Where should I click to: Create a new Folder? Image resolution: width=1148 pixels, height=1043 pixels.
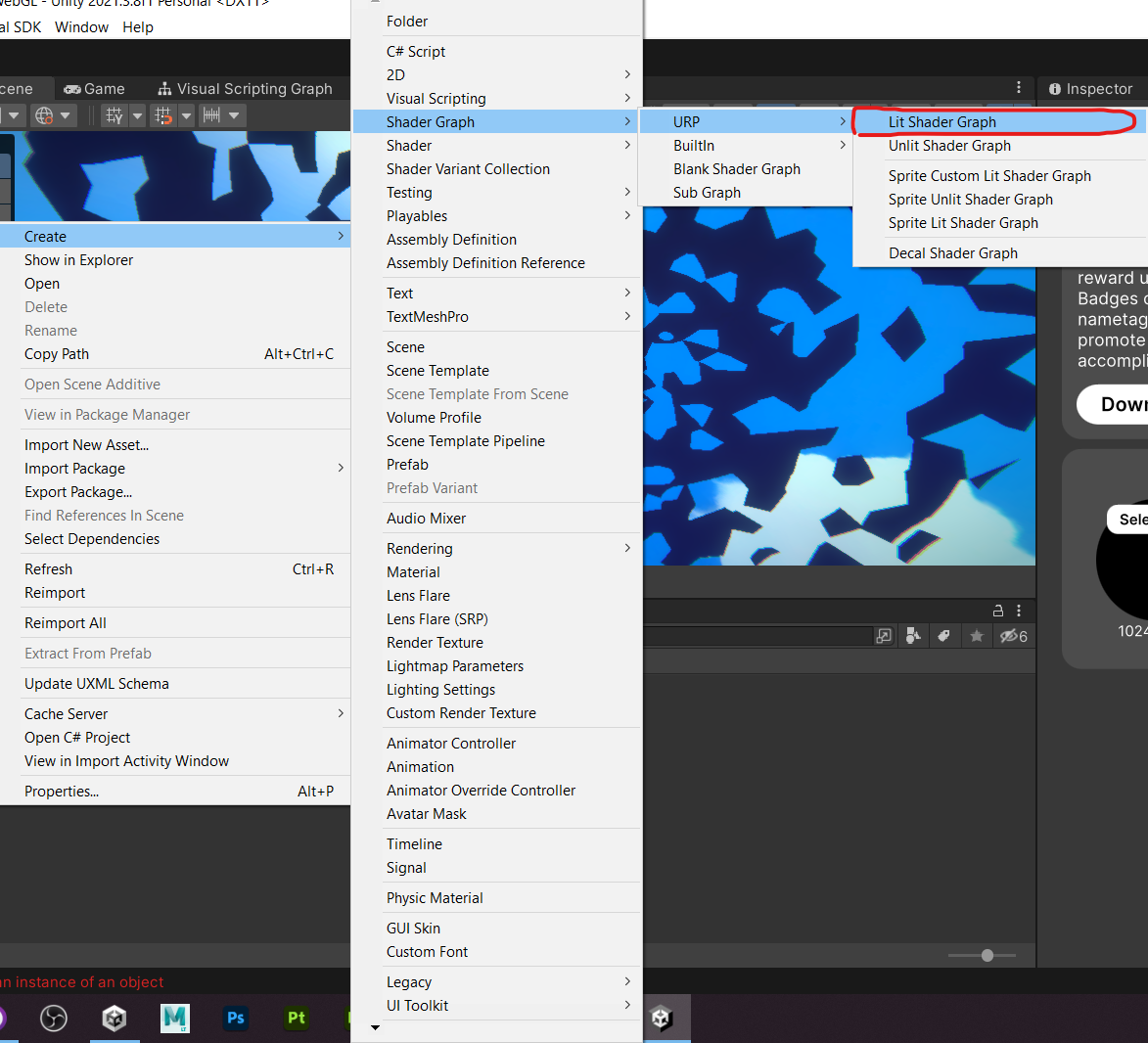[x=497, y=22]
